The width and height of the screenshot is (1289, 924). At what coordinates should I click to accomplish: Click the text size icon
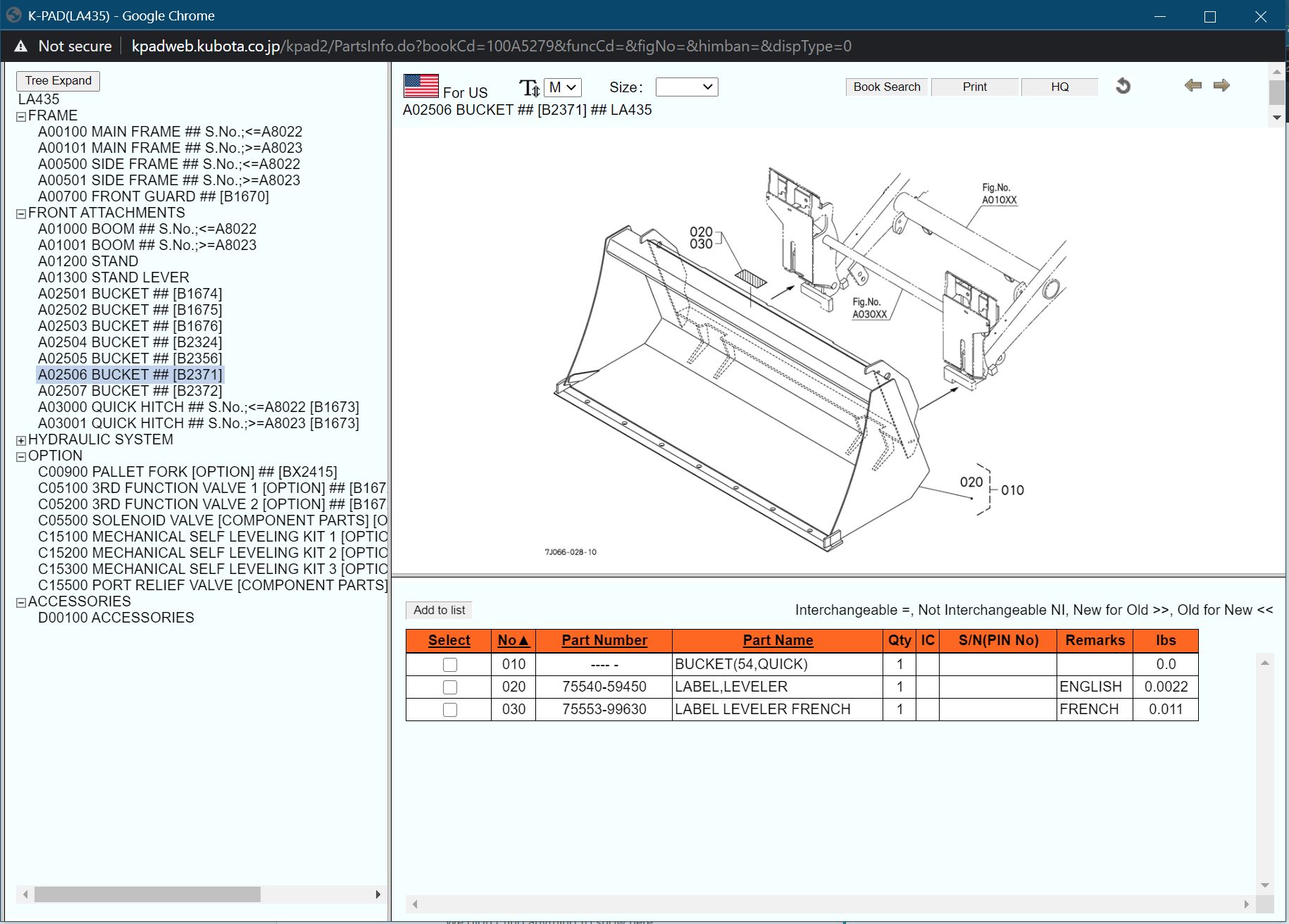coord(529,88)
